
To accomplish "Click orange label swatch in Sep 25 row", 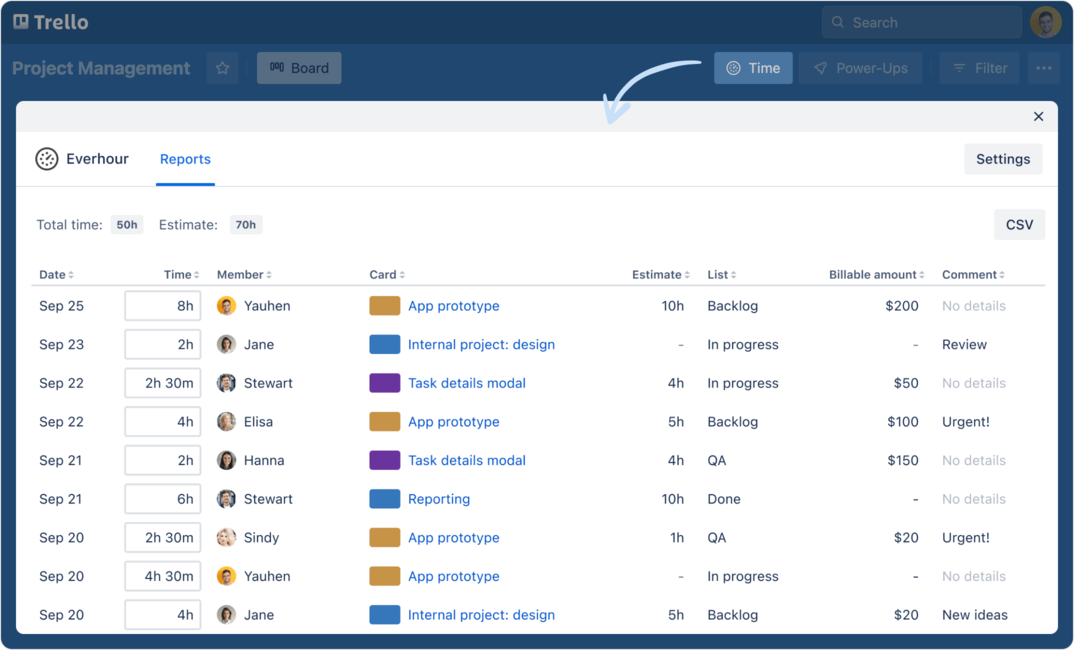I will (384, 305).
